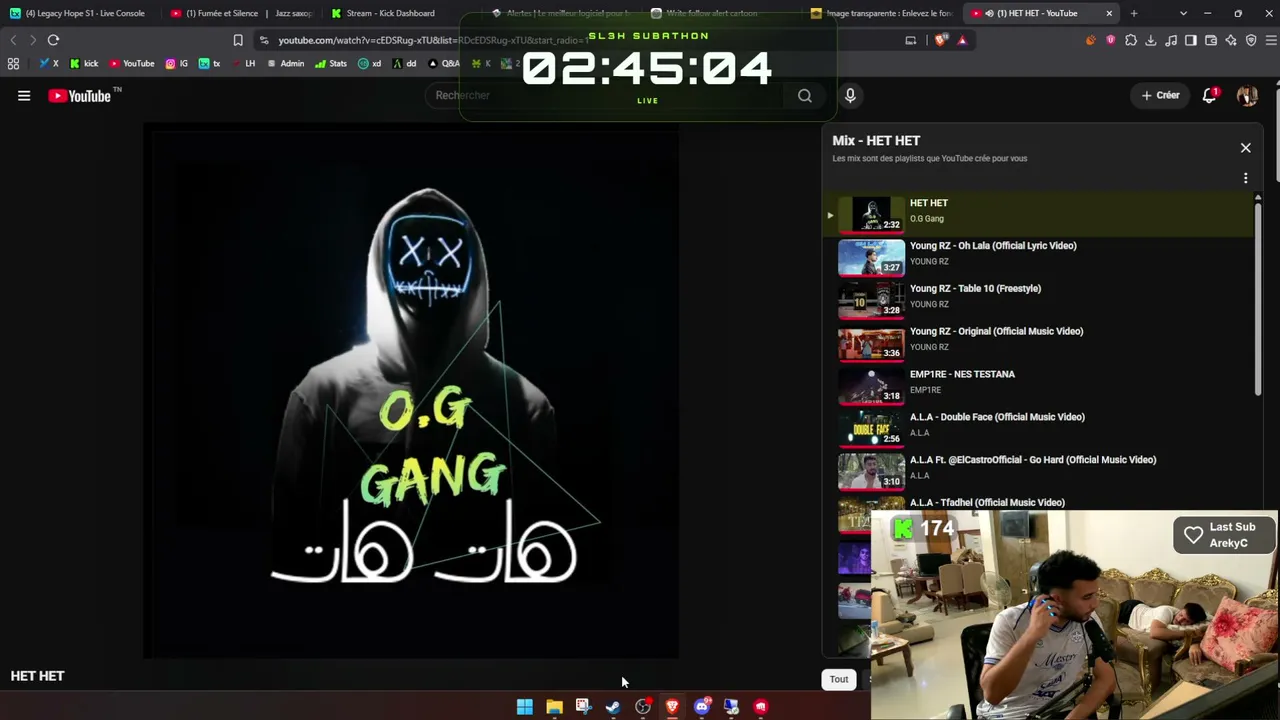
Task: Close the HET HET - YouTube tab
Action: (1109, 13)
